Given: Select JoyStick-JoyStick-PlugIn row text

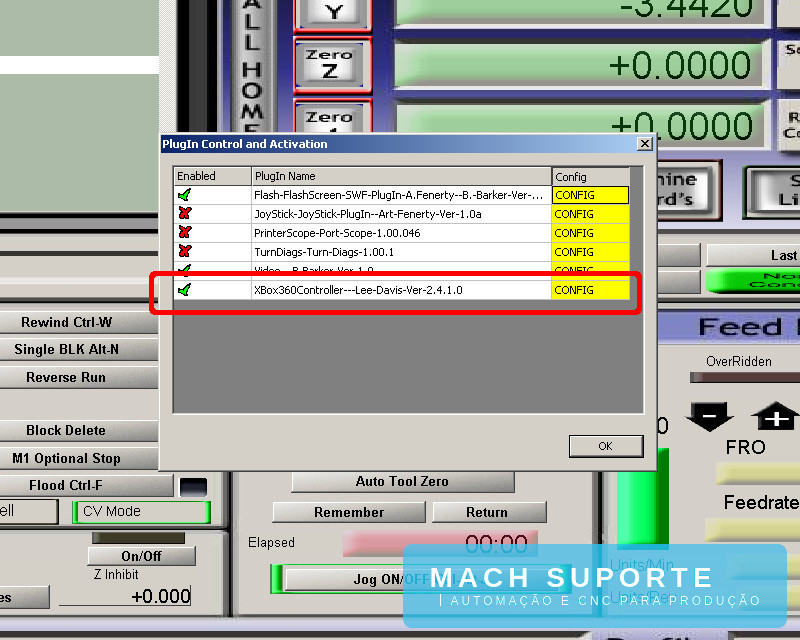Looking at the screenshot, I should pos(367,214).
